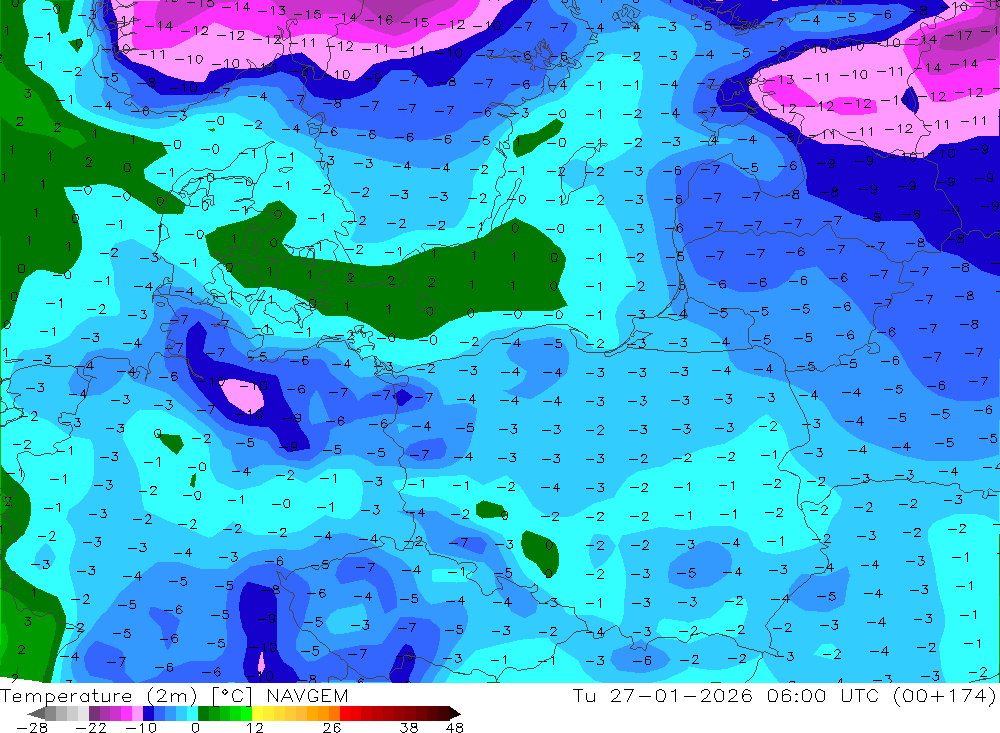Viewport: 1000px width, 733px height.
Task: Select the dark maroon arrow at legend's hot end
Action: (454, 713)
